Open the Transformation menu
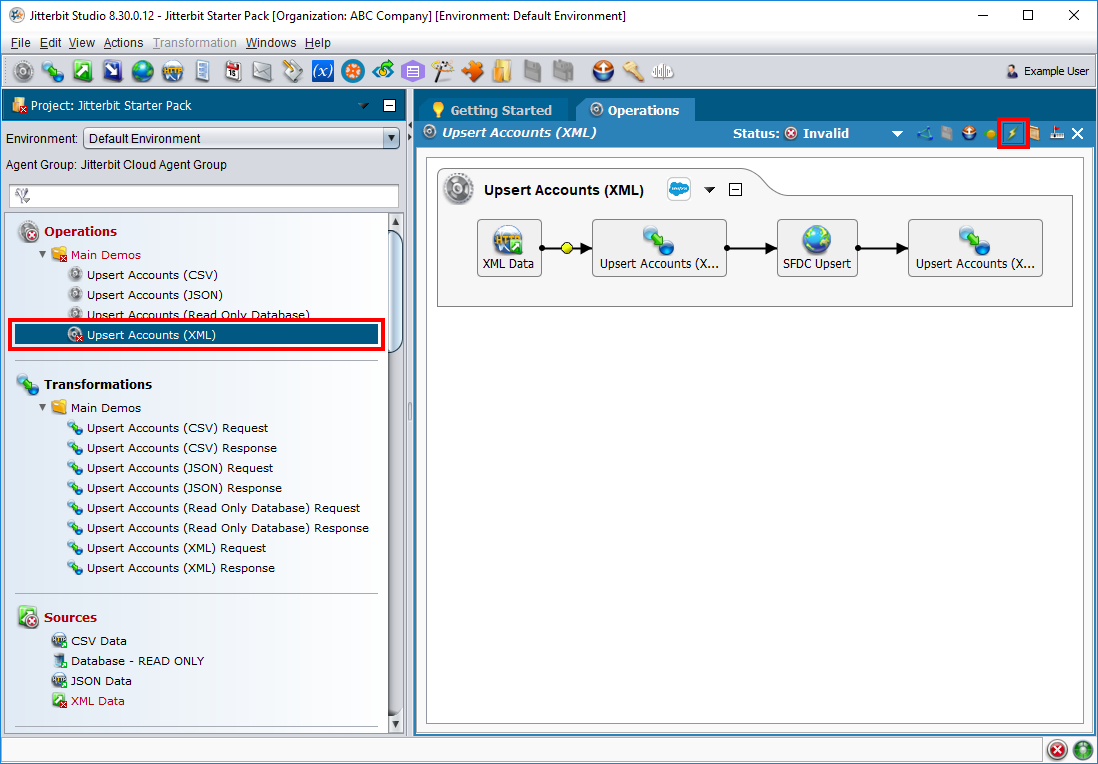 (194, 43)
